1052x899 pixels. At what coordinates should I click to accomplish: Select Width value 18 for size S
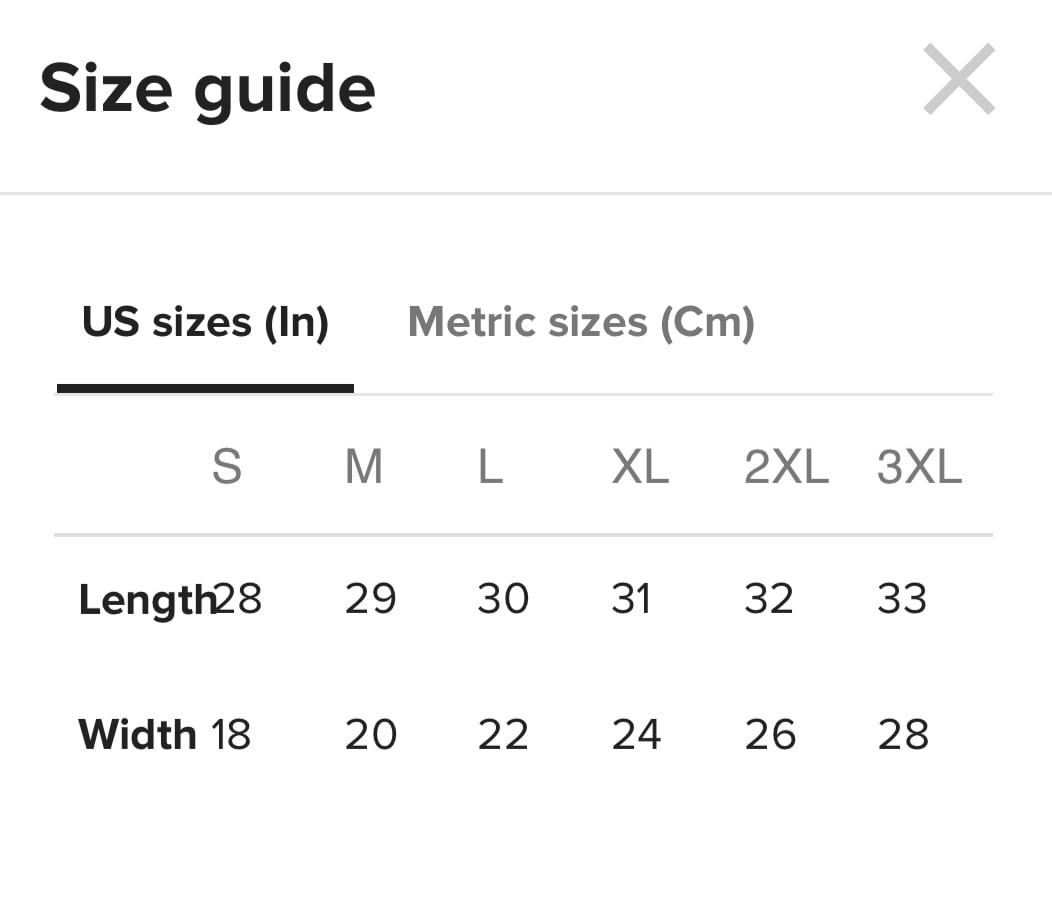[231, 734]
